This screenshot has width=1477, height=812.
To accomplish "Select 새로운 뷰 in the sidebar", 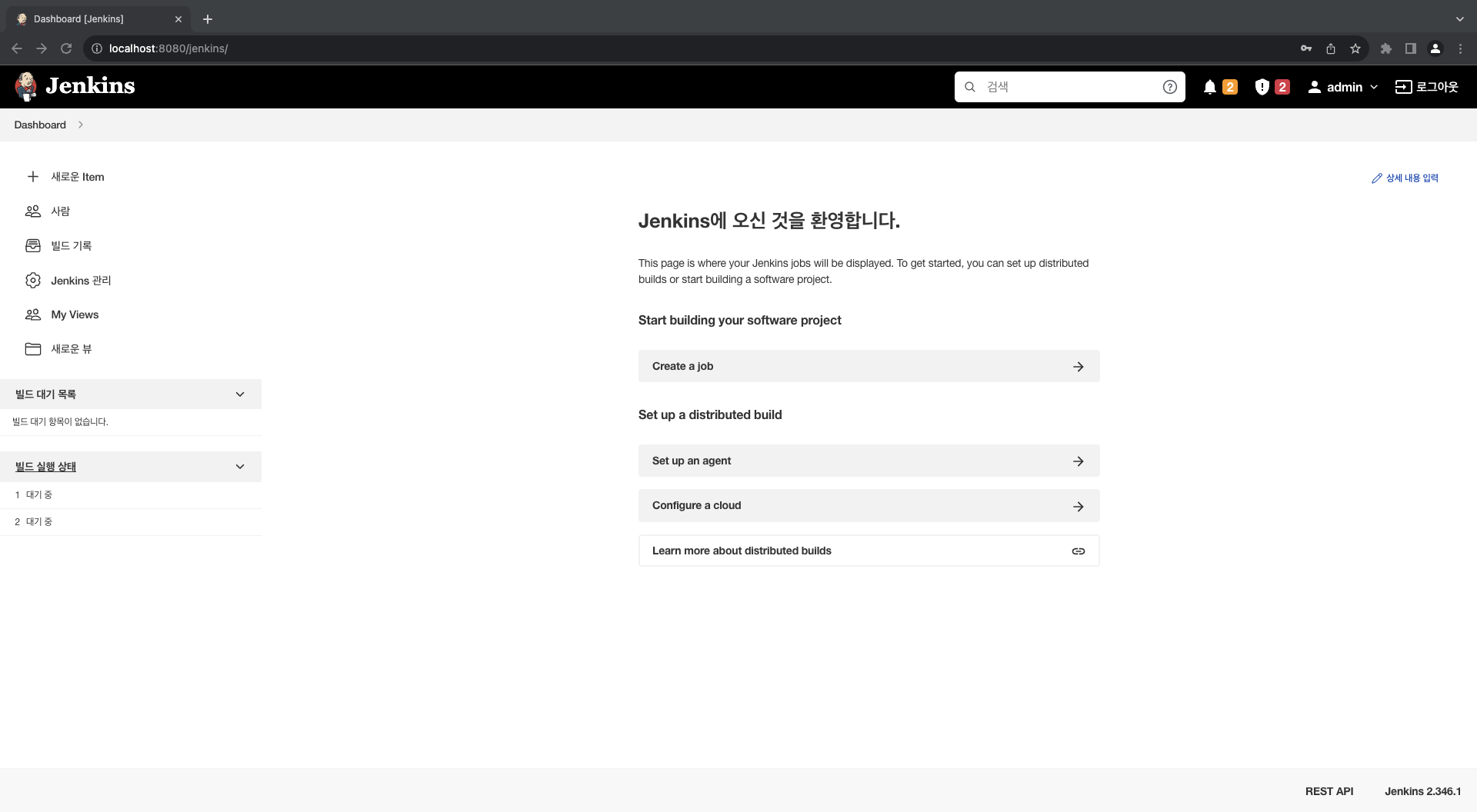I will [x=72, y=349].
